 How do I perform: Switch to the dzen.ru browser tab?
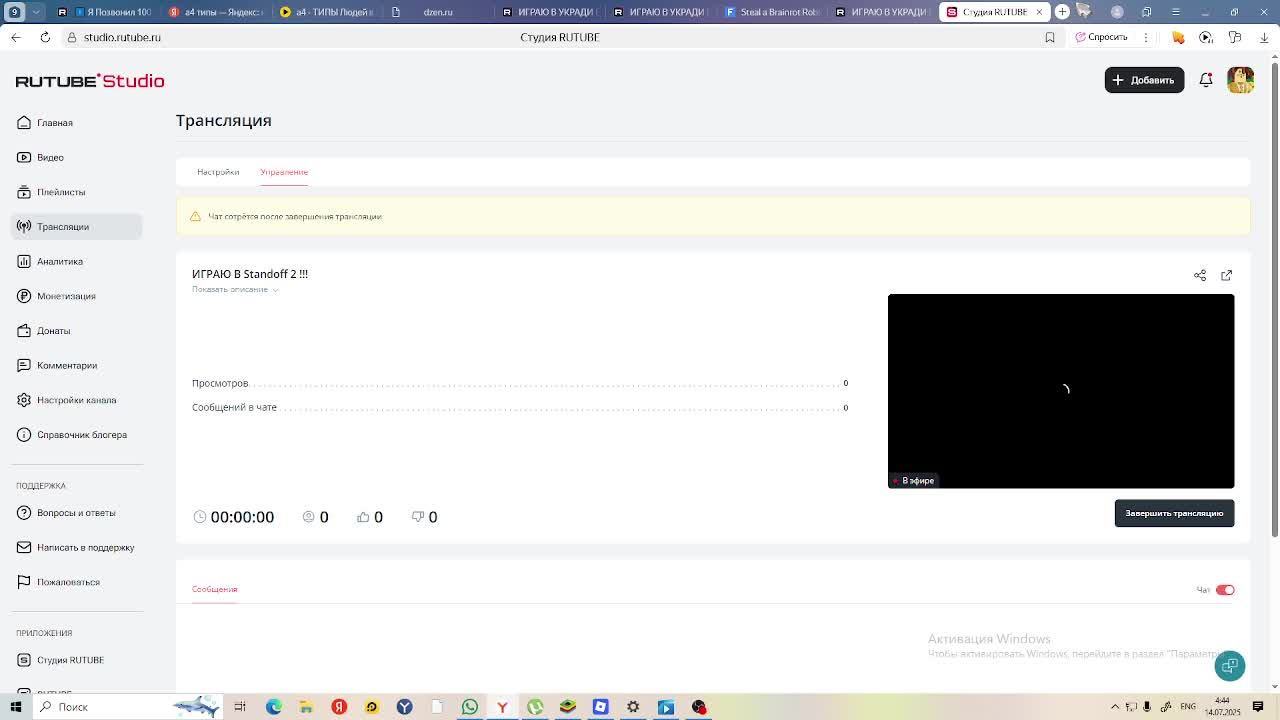coord(438,12)
